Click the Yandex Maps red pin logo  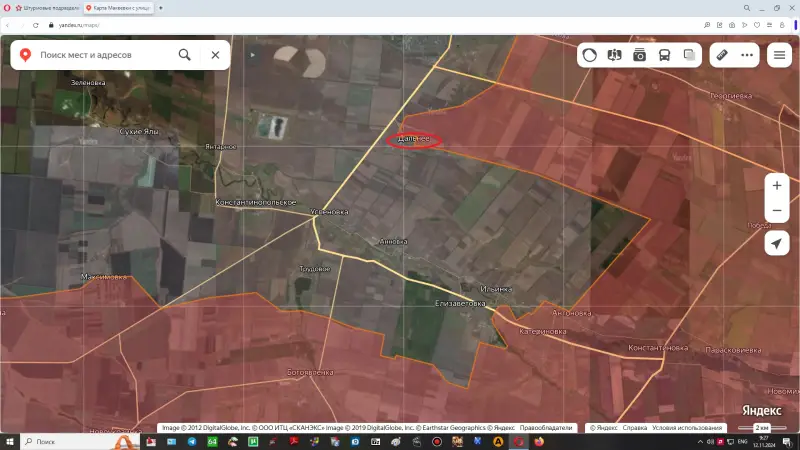coord(24,55)
